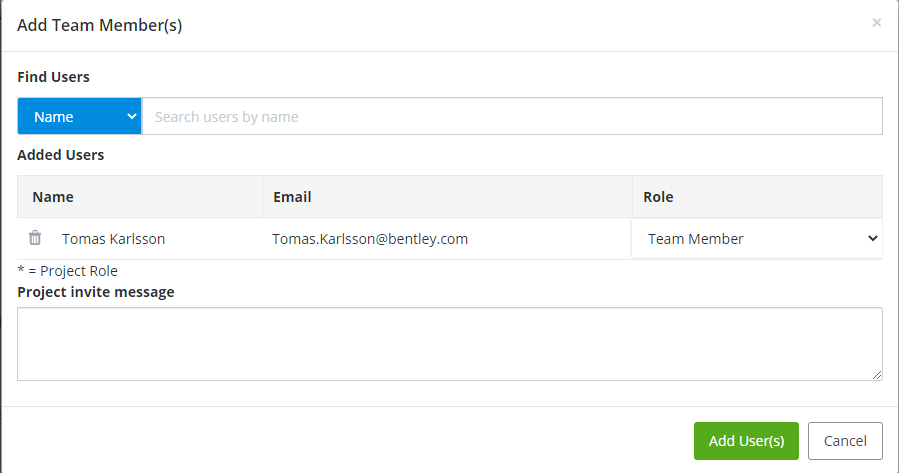The image size is (899, 473).
Task: Click the Project Role footnote text
Action: click(x=68, y=271)
